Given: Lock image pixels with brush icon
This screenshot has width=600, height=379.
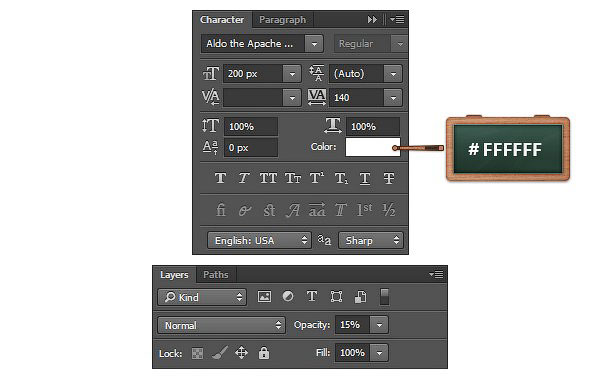Looking at the screenshot, I should point(220,353).
